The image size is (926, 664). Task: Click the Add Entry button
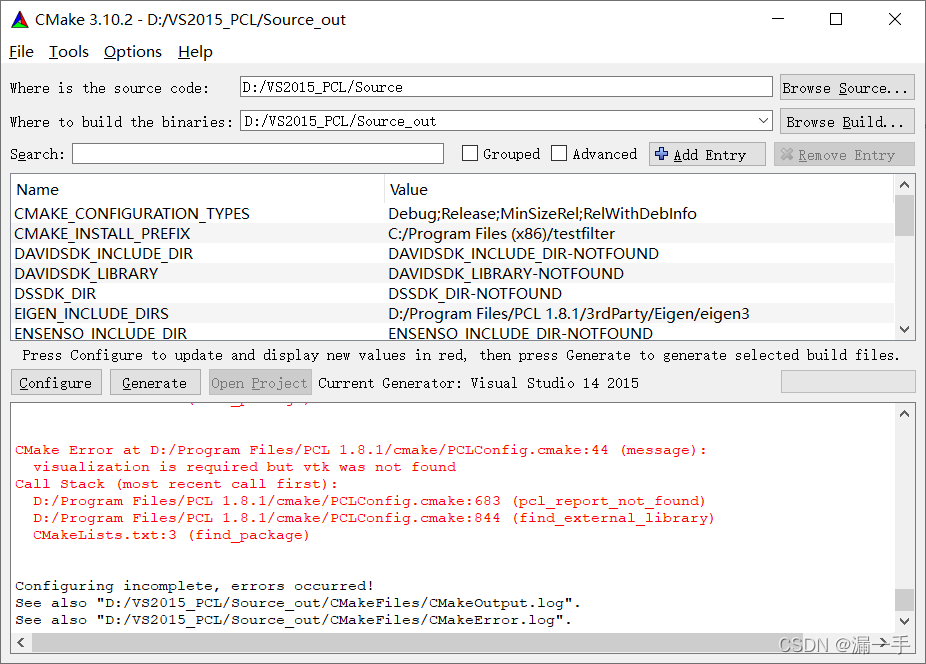(x=707, y=154)
